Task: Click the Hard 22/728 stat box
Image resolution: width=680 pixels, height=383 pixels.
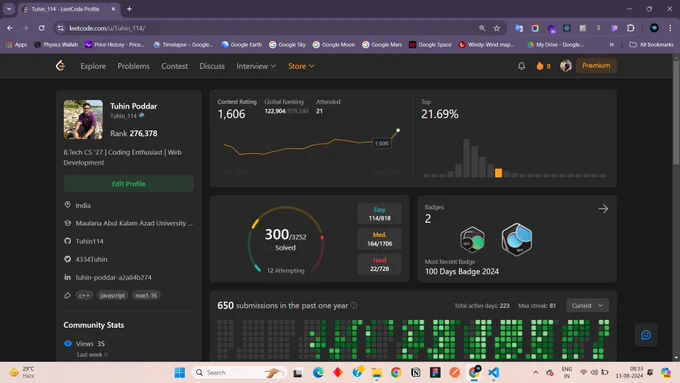Action: 379,264
